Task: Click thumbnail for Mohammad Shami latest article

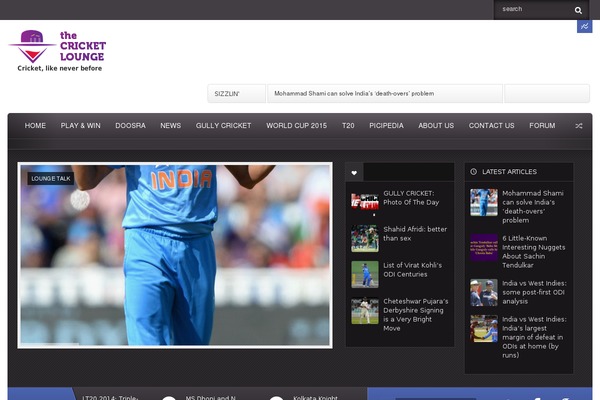Action: 484,202
